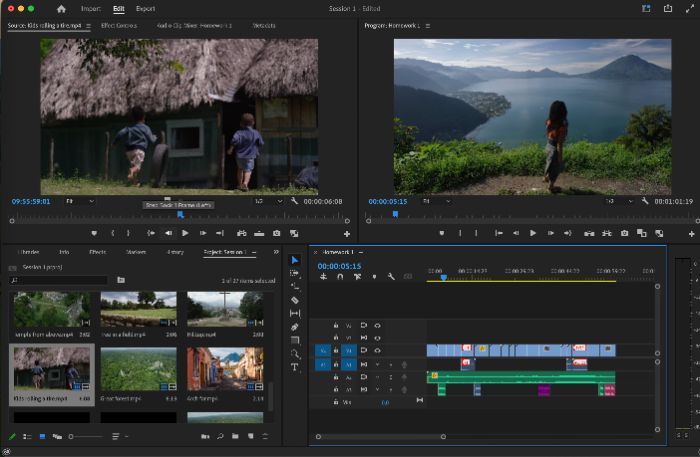The width and height of the screenshot is (700, 457).
Task: Click New Bin folder icon in Project panel
Action: [235, 436]
